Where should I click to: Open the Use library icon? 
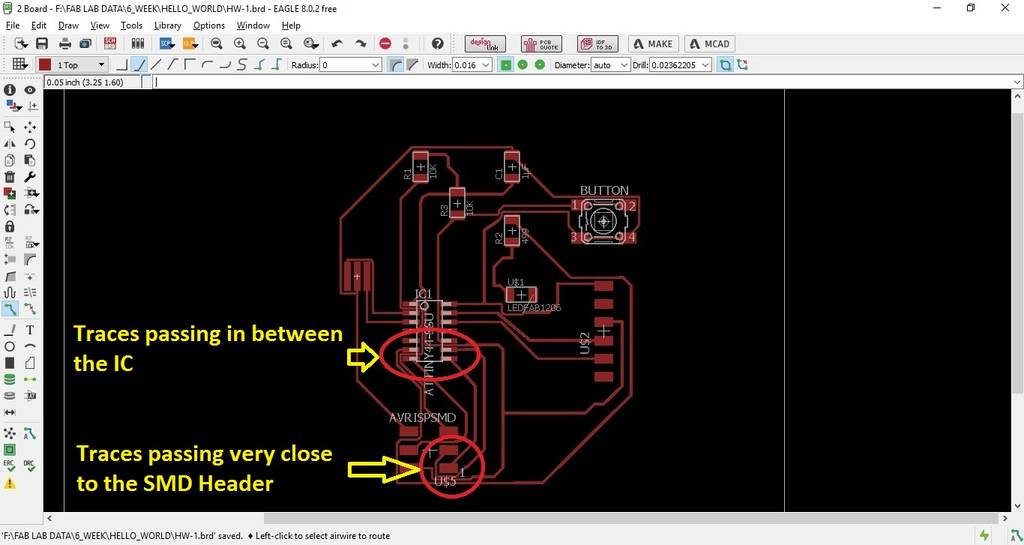coord(137,44)
